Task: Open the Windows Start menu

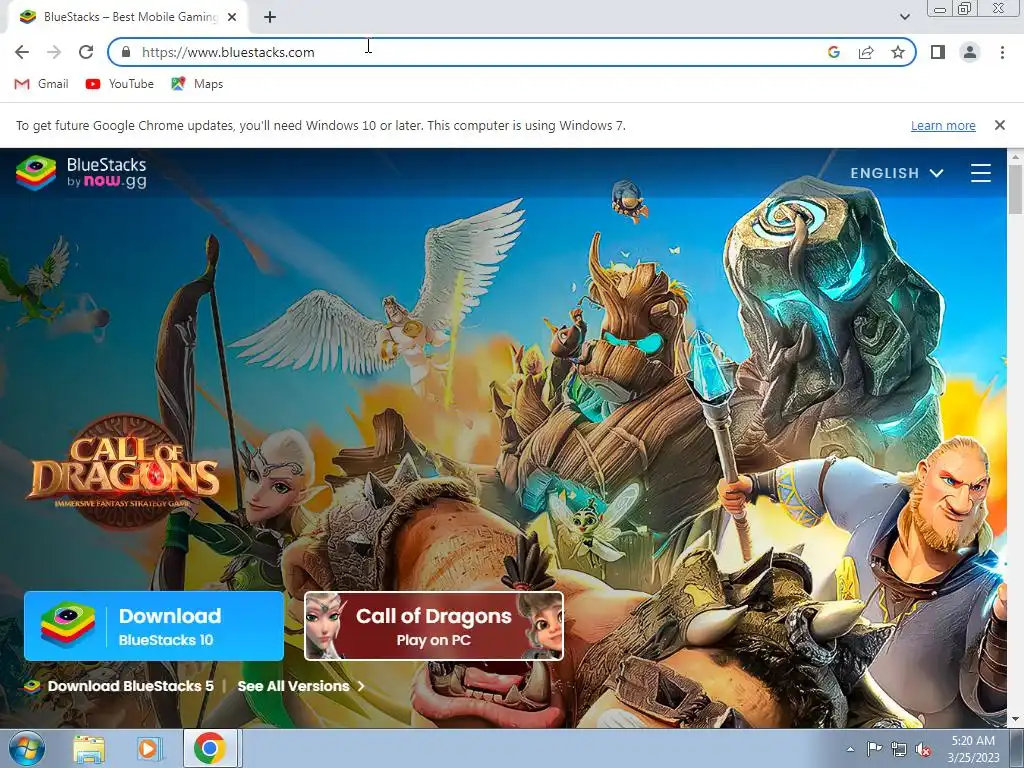Action: (x=26, y=748)
